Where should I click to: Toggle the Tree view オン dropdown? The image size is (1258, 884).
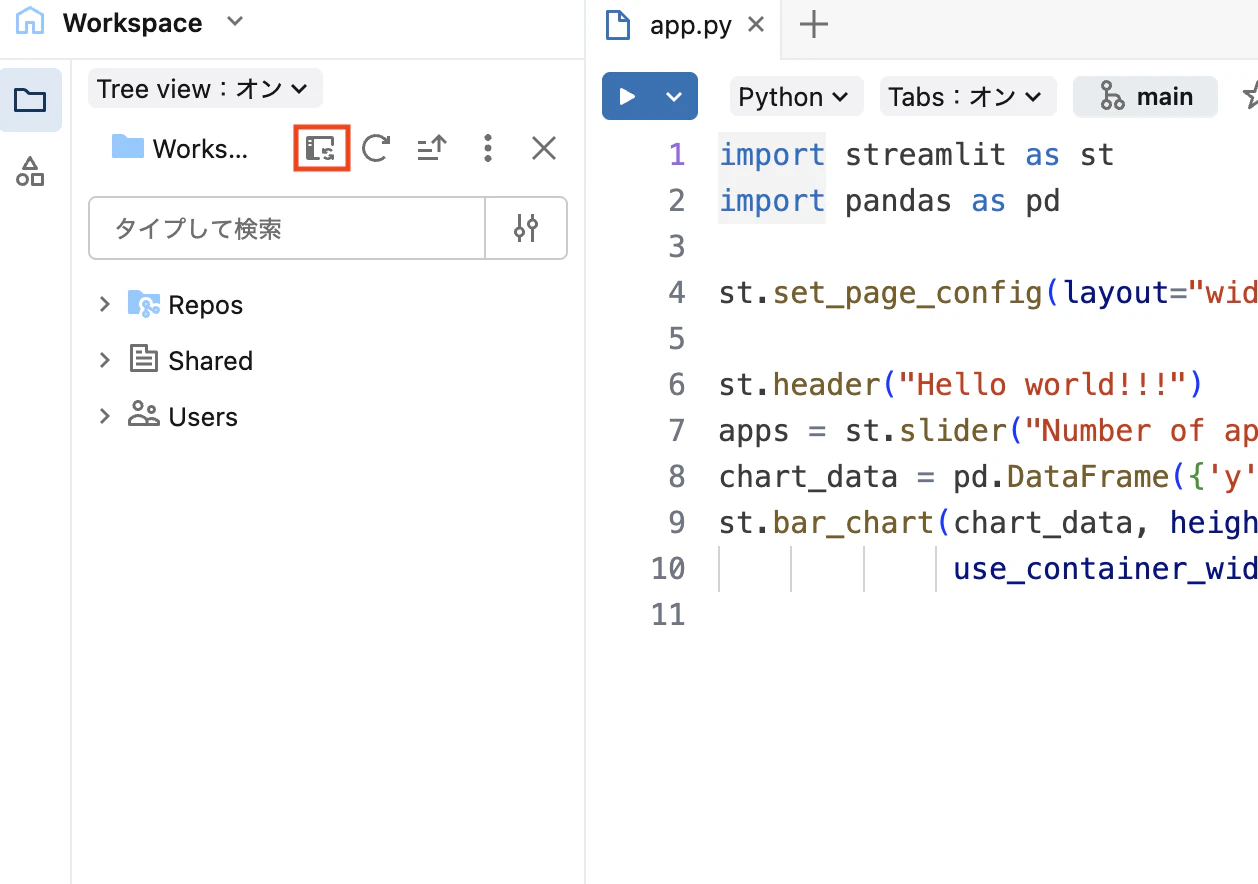click(x=205, y=89)
